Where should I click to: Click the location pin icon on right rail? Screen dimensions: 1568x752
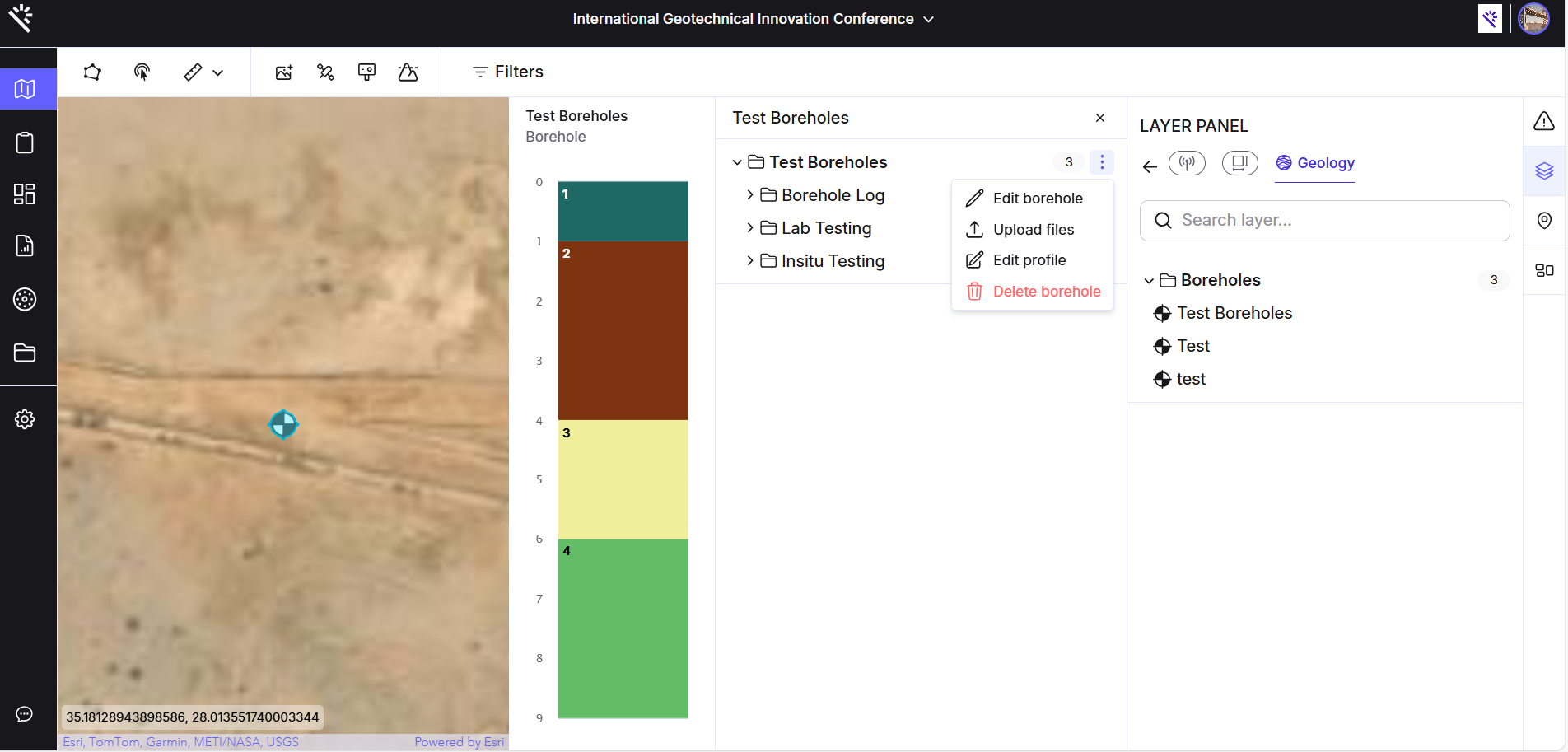point(1544,220)
